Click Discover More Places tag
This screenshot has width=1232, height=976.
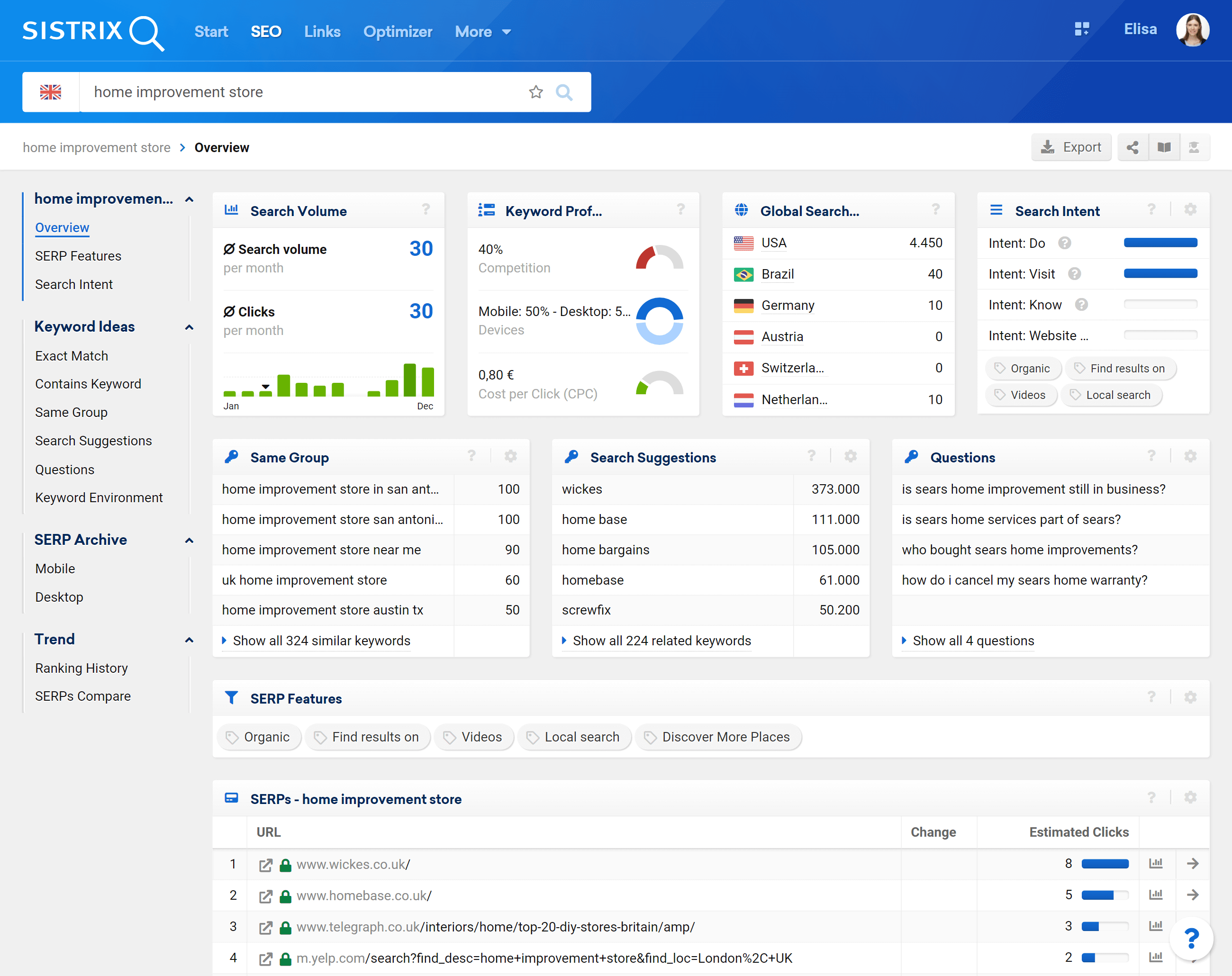point(718,737)
